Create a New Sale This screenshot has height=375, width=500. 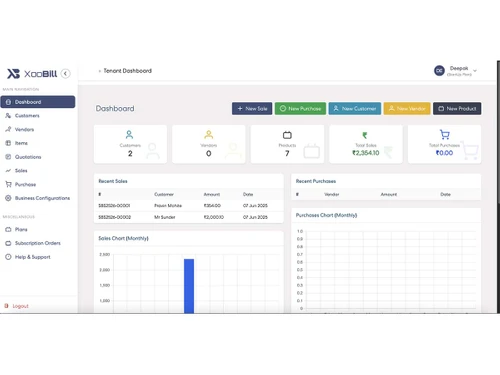(x=252, y=108)
